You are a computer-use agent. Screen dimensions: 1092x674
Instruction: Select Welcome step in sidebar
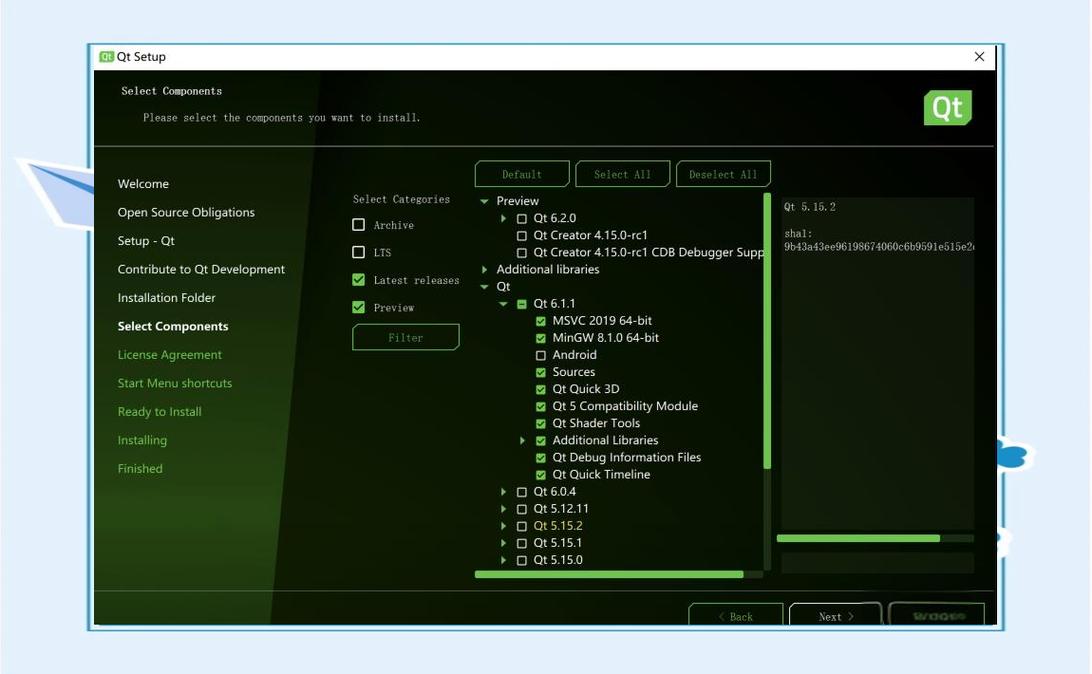[x=143, y=184]
